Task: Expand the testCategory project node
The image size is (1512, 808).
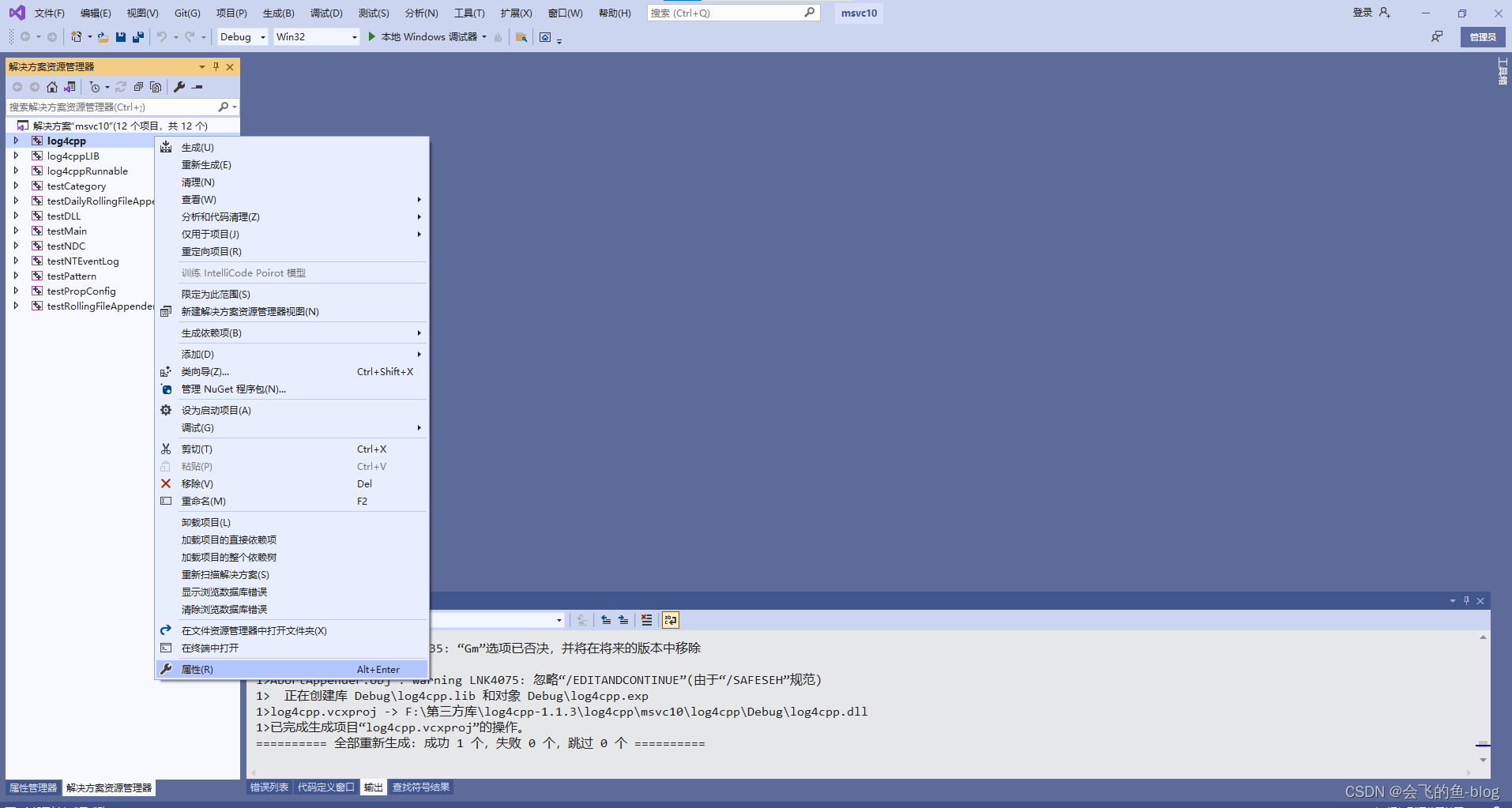Action: point(16,186)
